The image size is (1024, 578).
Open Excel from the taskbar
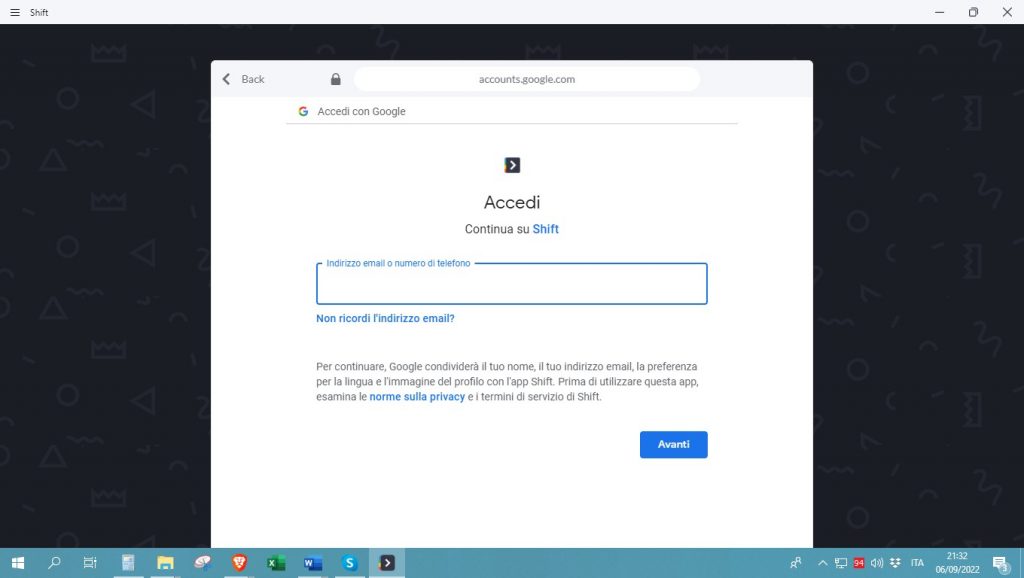pyautogui.click(x=276, y=563)
